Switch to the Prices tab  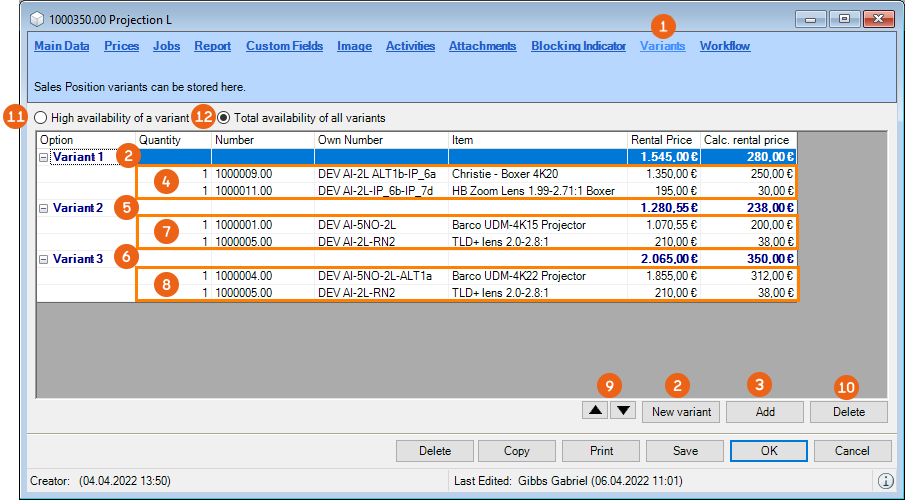point(121,46)
